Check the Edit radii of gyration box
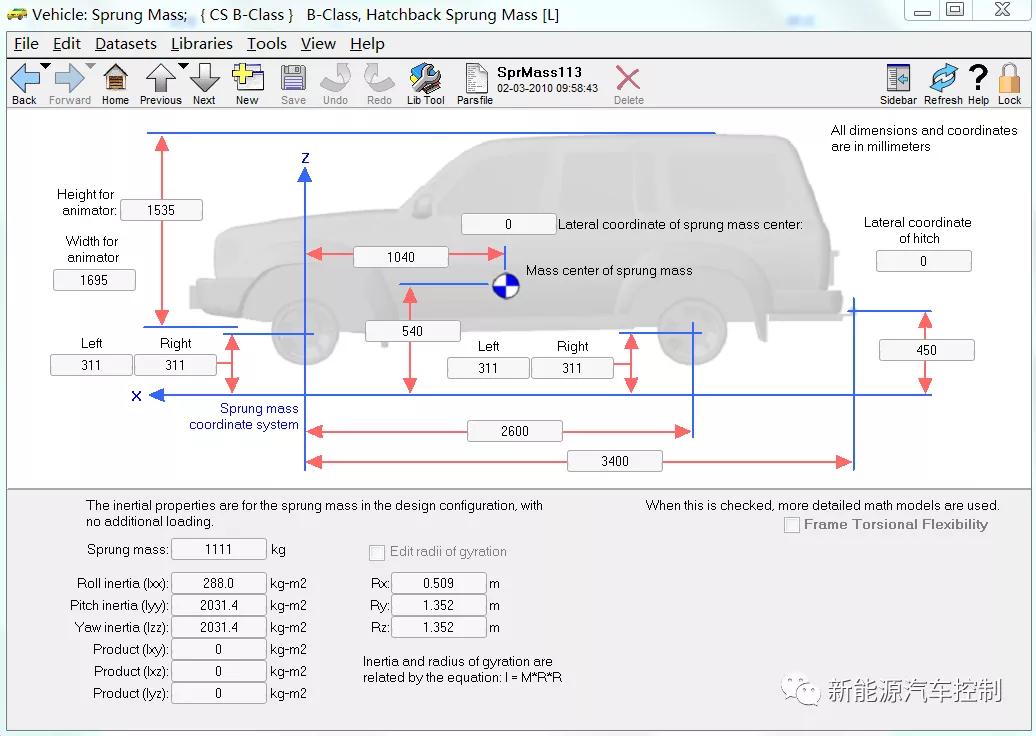1036x736 pixels. (377, 552)
